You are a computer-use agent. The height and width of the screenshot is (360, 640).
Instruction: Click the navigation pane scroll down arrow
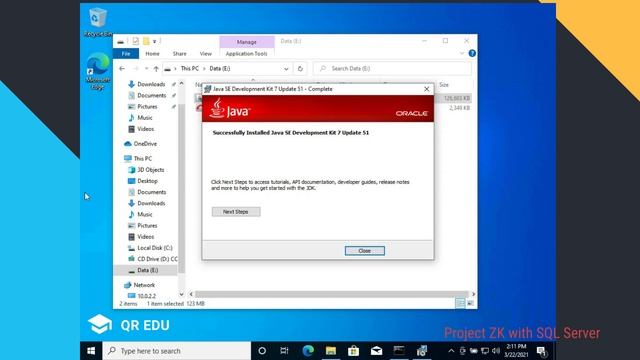tap(182, 294)
